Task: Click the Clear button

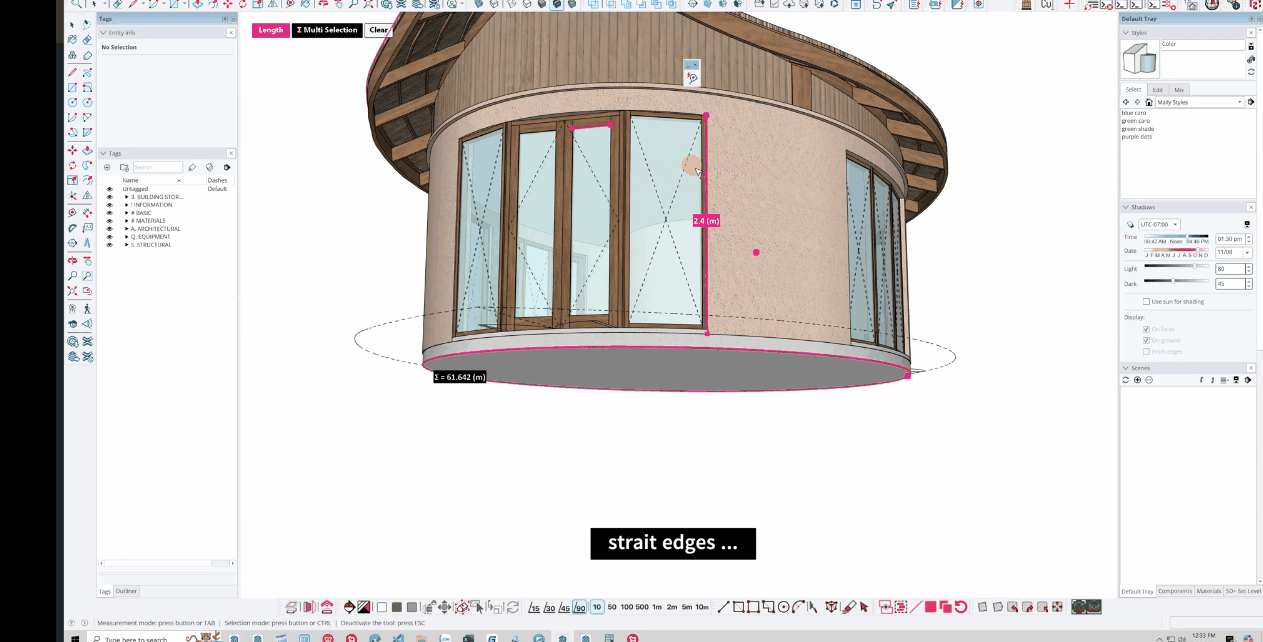Action: (378, 30)
